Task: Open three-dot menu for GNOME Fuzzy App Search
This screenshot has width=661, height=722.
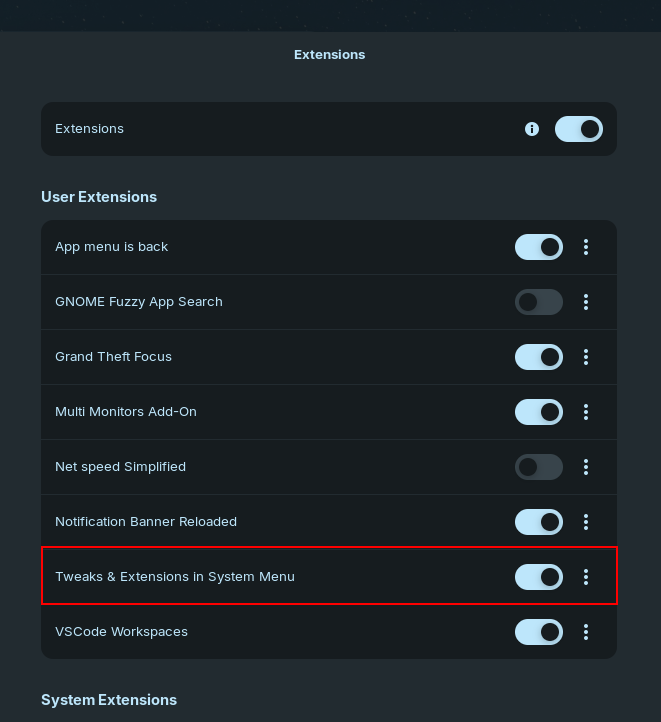Action: coord(586,302)
